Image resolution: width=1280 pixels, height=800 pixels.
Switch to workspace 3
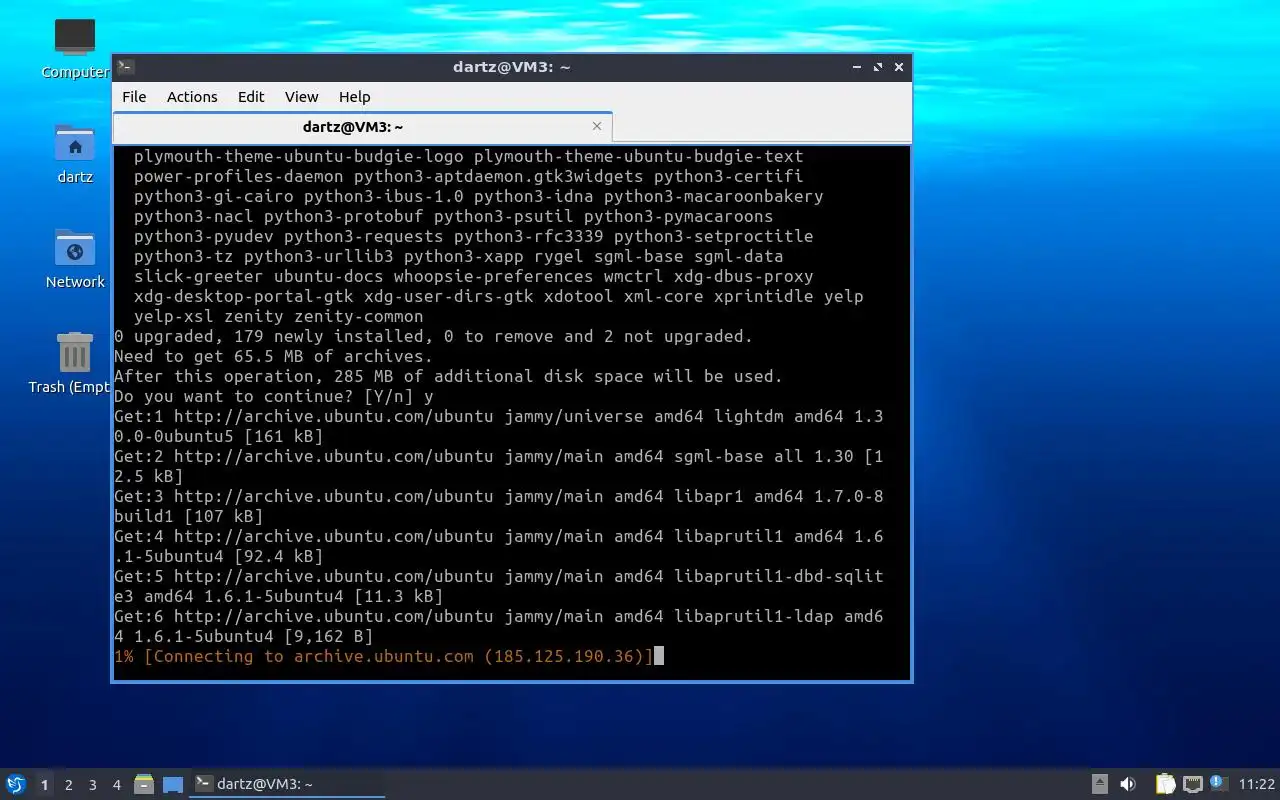92,785
